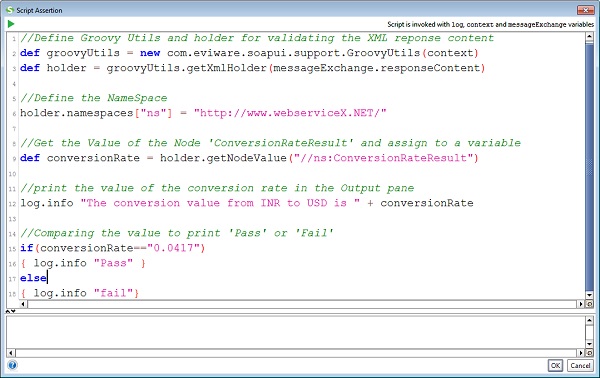This screenshot has width=600, height=378.
Task: Run the assertion script with green play icon
Action: (x=11, y=24)
